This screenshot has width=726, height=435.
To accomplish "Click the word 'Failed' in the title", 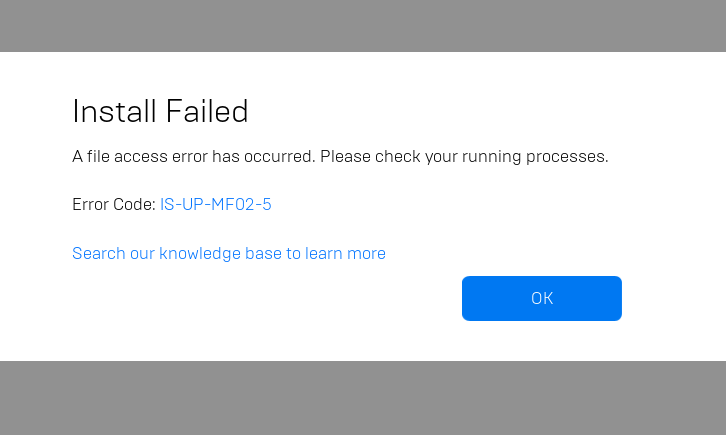I will [207, 112].
